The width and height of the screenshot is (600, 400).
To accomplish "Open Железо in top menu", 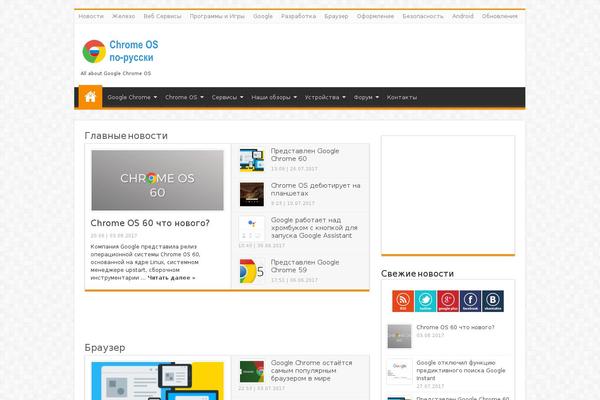I will point(124,16).
